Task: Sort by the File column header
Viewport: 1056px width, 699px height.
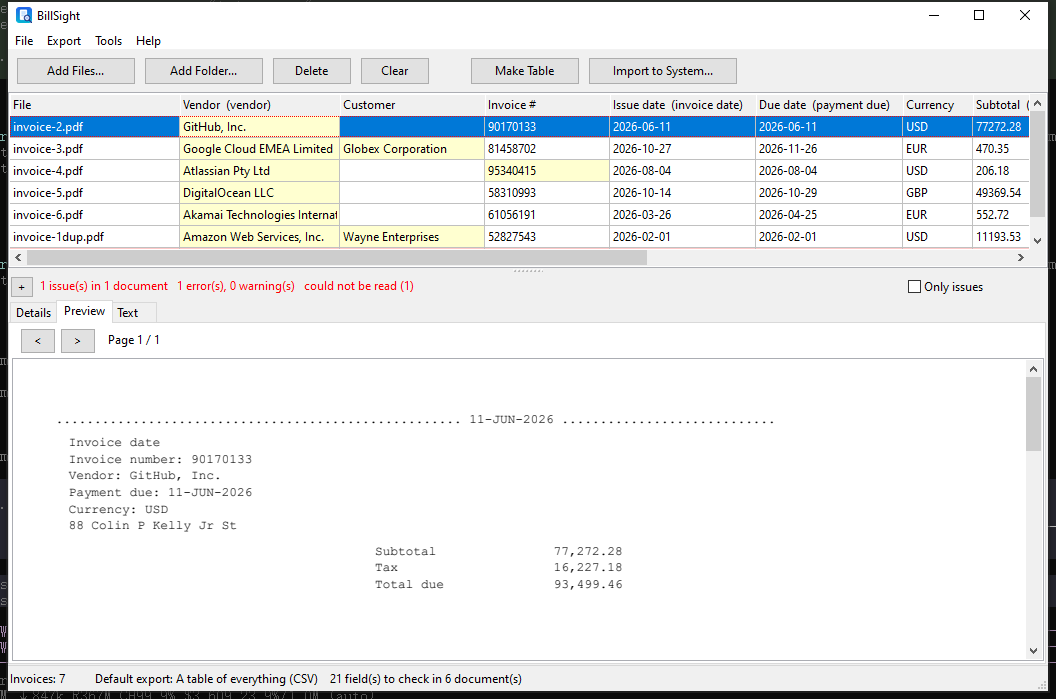Action: click(94, 104)
